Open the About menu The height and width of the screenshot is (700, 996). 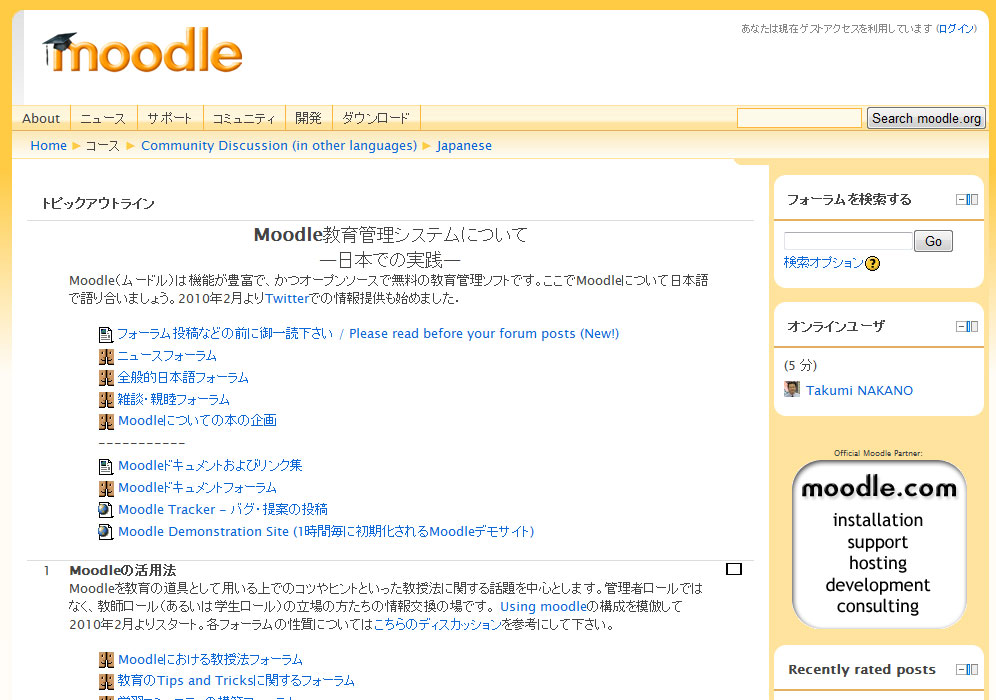[x=41, y=118]
